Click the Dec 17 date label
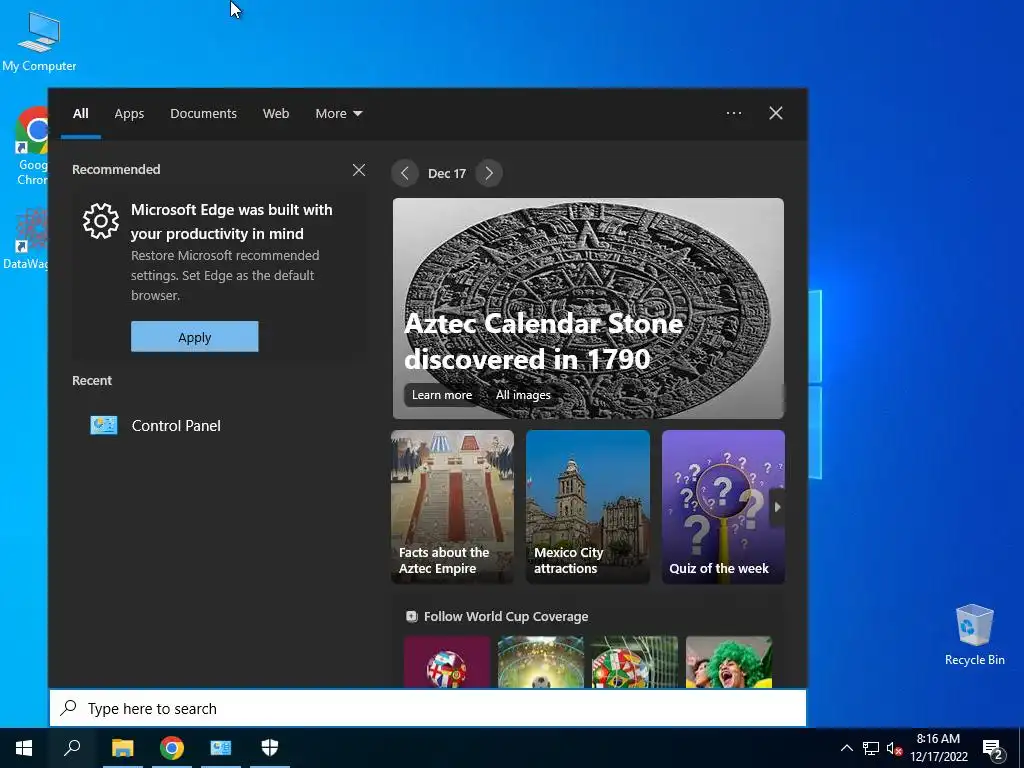This screenshot has height=768, width=1024. [x=447, y=173]
